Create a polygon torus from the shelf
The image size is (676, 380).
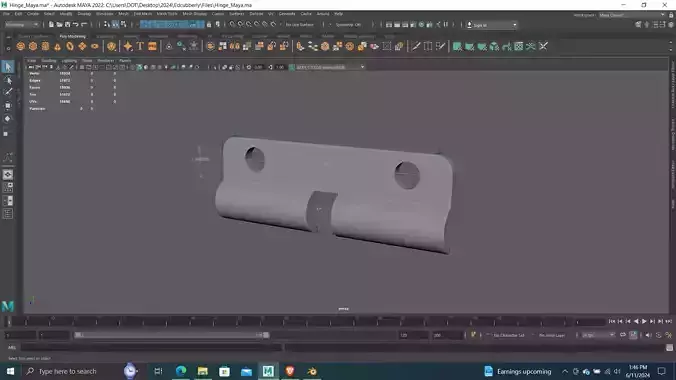pyautogui.click(x=70, y=46)
